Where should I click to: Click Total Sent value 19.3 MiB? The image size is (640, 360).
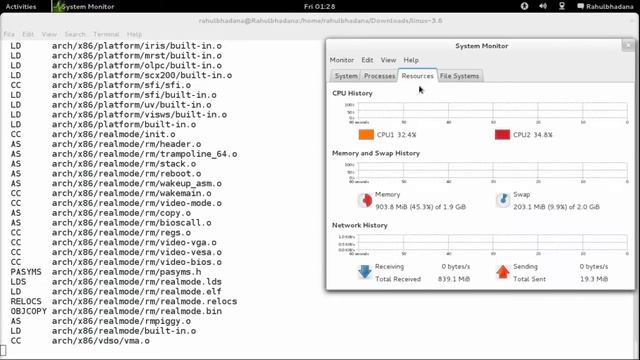(594, 279)
